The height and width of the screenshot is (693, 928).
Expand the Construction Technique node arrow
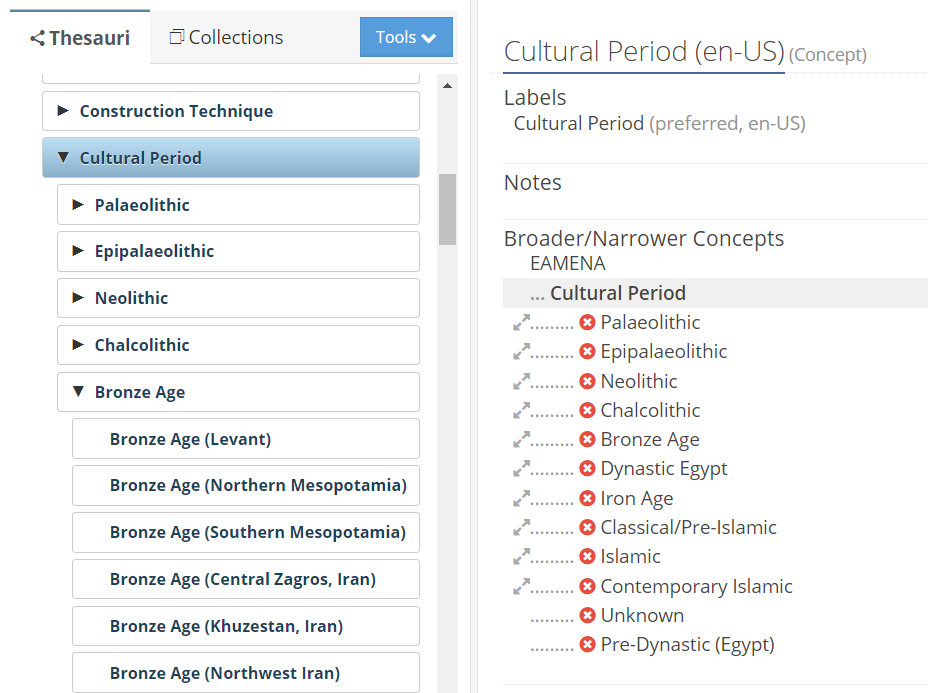[63, 111]
